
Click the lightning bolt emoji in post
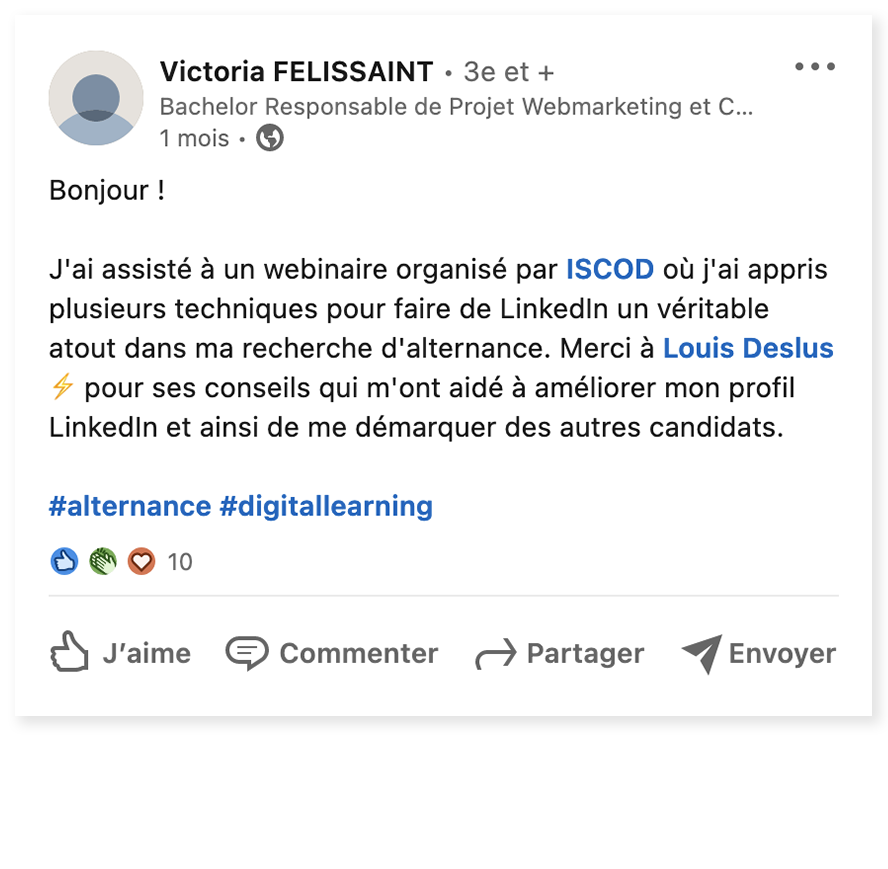tap(62, 388)
